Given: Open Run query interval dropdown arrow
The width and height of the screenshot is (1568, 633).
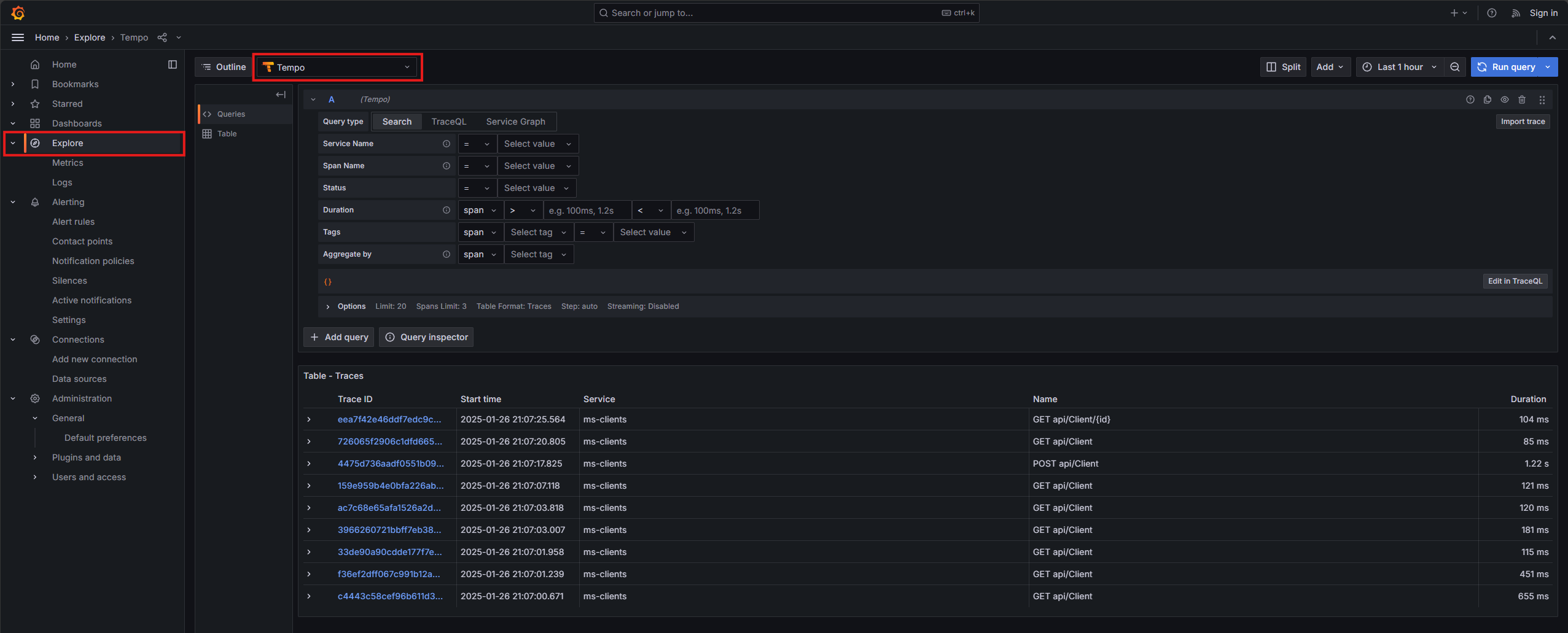Looking at the screenshot, I should (1548, 67).
